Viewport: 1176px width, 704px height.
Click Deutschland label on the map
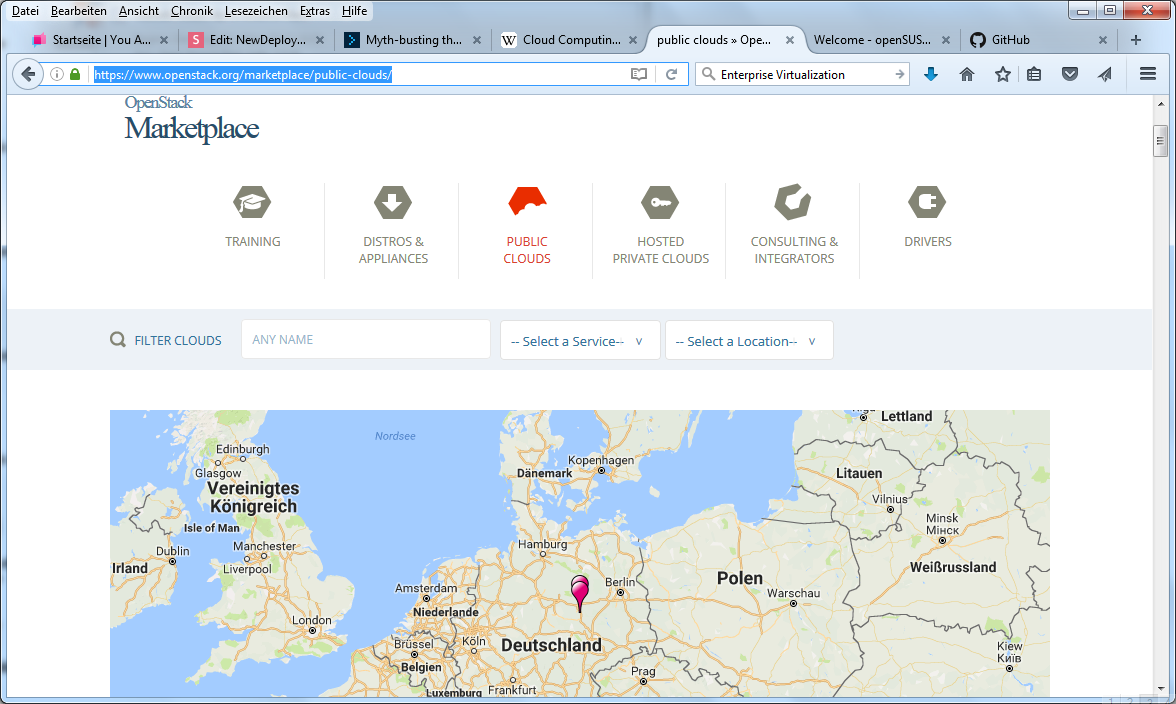551,645
